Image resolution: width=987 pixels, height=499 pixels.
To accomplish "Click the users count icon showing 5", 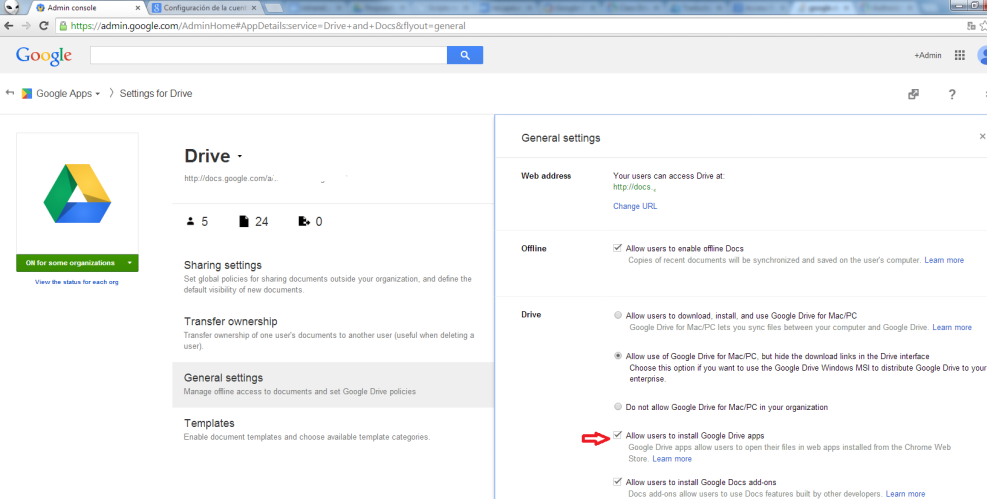I will 190,221.
